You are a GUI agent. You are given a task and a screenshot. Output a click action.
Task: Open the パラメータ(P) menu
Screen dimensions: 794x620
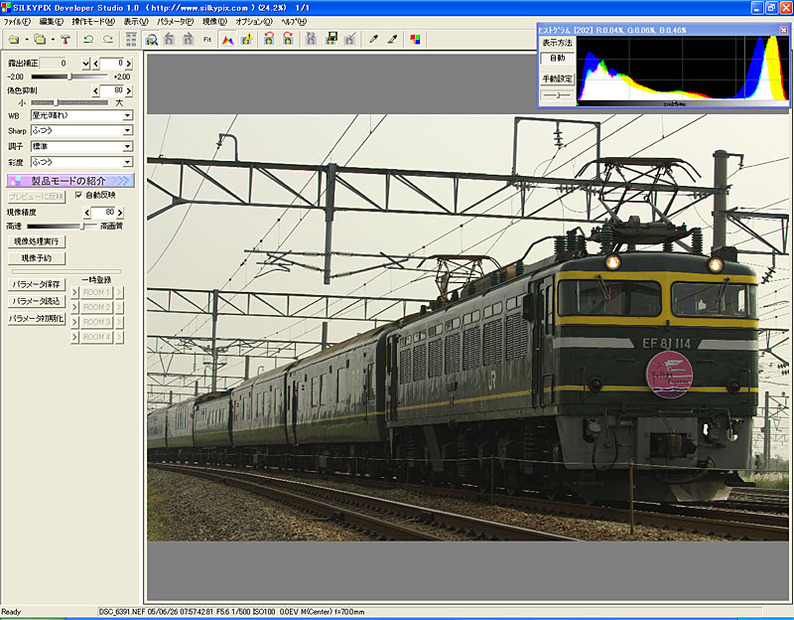coord(175,22)
